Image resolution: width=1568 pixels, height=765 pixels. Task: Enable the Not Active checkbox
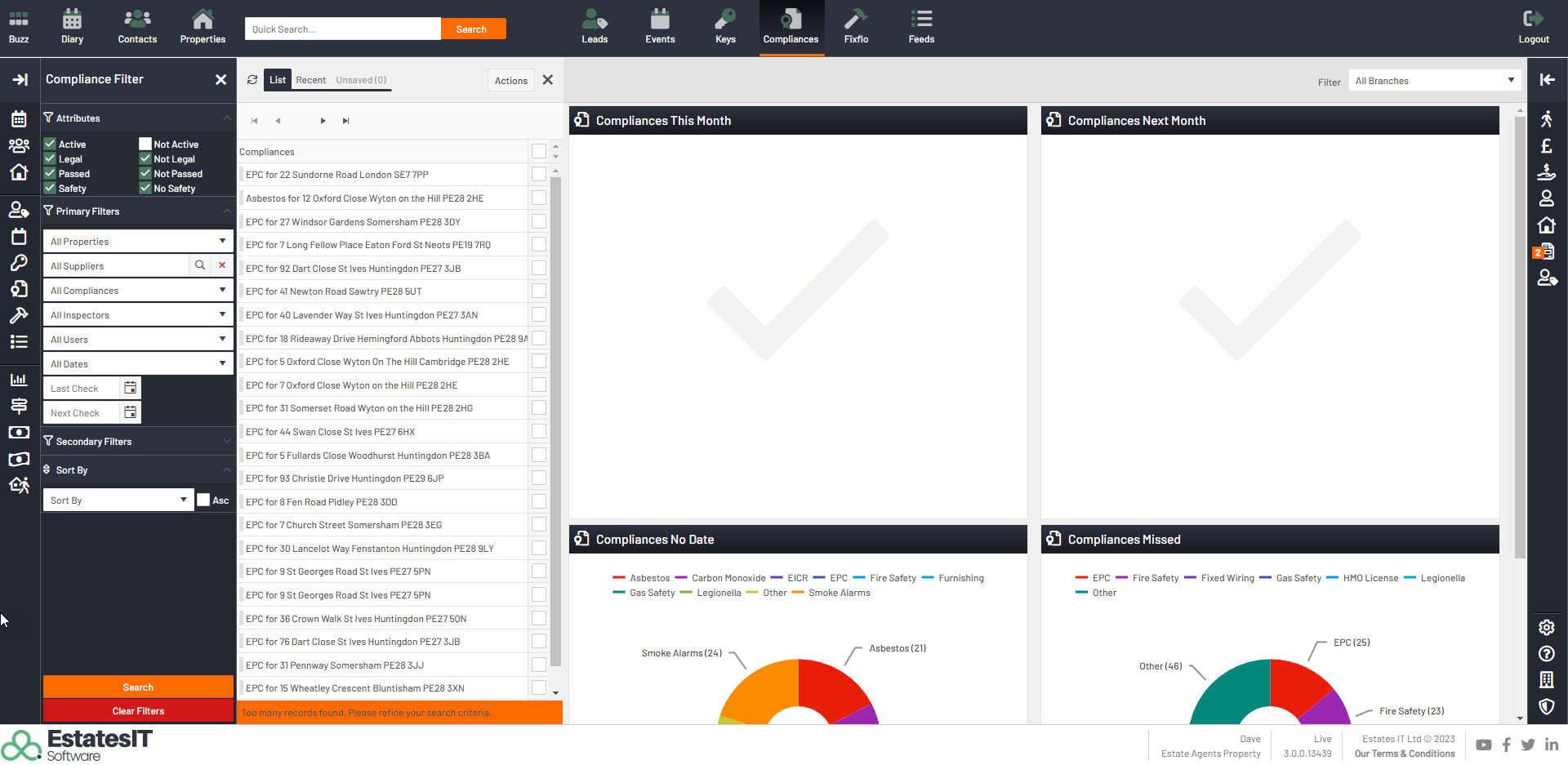pyautogui.click(x=145, y=144)
